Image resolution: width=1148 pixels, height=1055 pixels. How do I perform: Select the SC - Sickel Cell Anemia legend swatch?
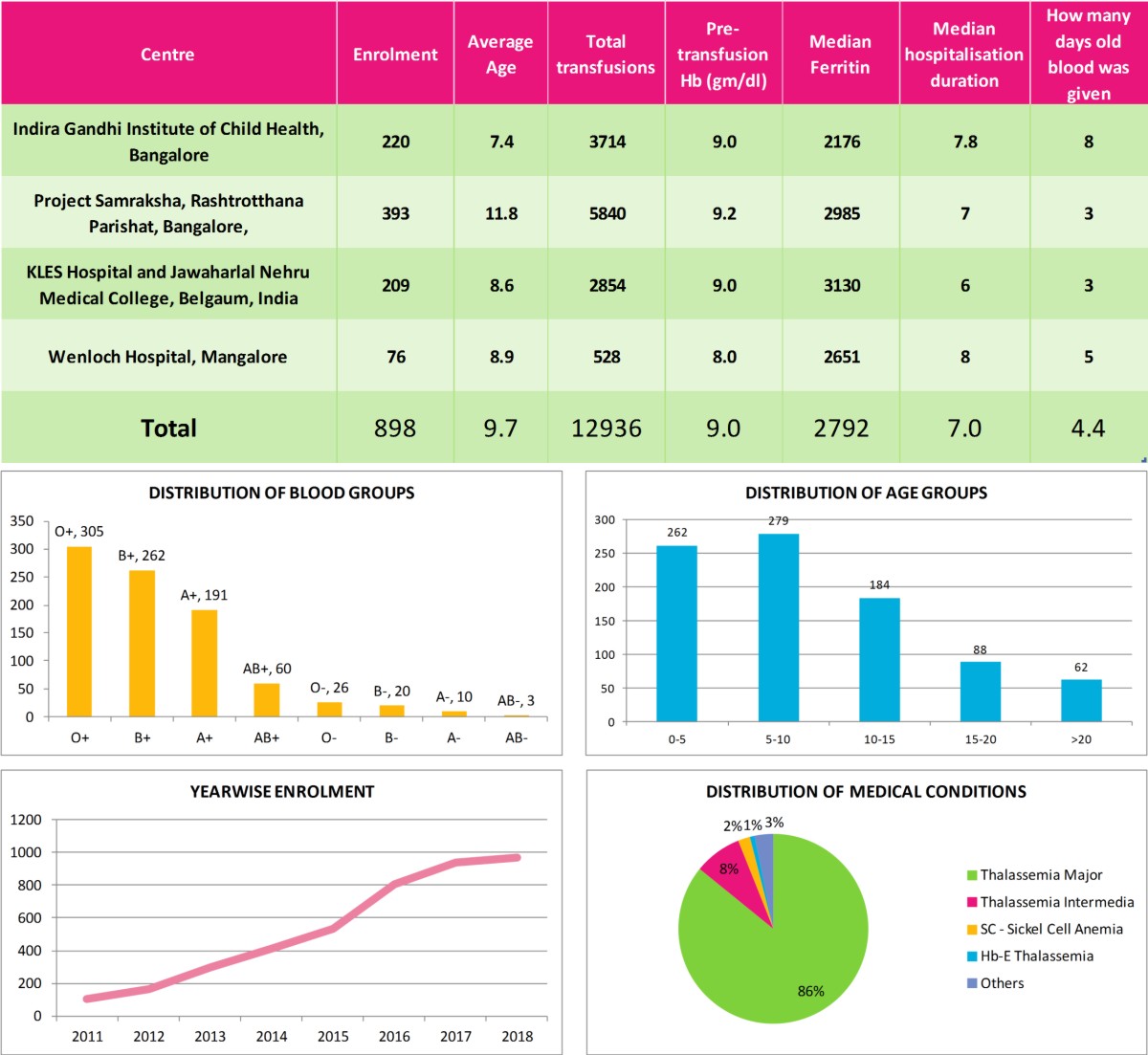[x=972, y=930]
